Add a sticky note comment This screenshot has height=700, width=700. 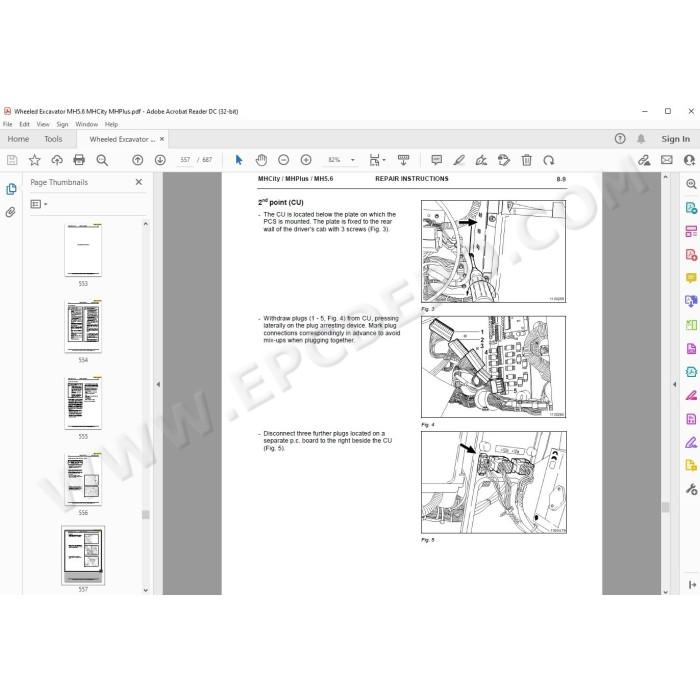437,160
